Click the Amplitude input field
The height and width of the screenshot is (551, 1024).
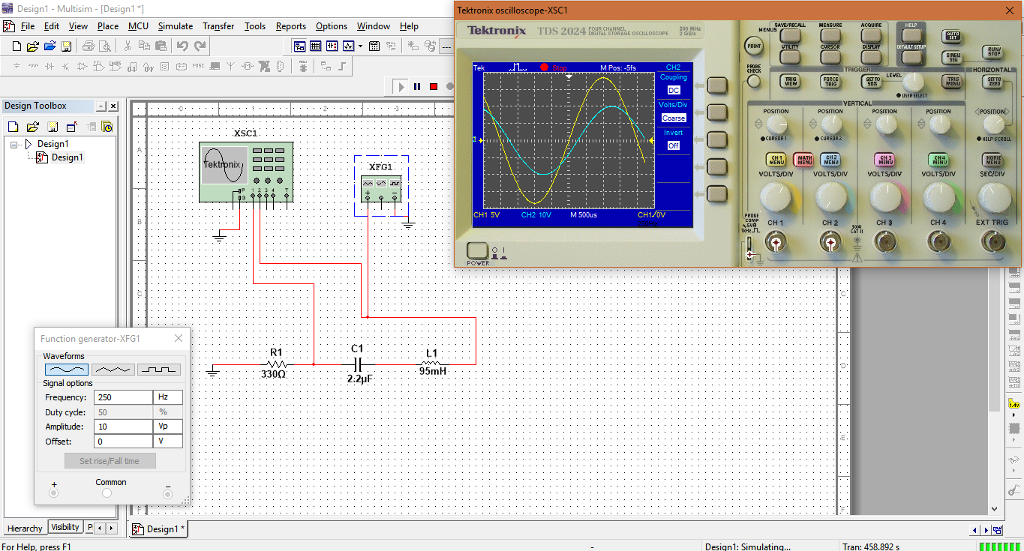(x=123, y=426)
